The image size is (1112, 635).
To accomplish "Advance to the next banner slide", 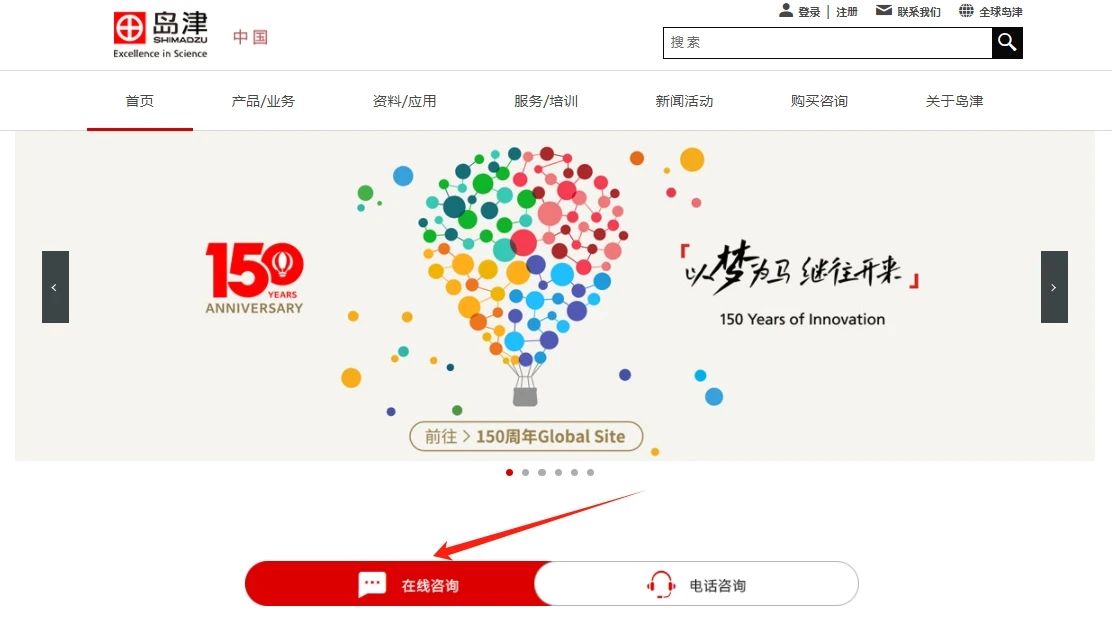I will click(1054, 287).
